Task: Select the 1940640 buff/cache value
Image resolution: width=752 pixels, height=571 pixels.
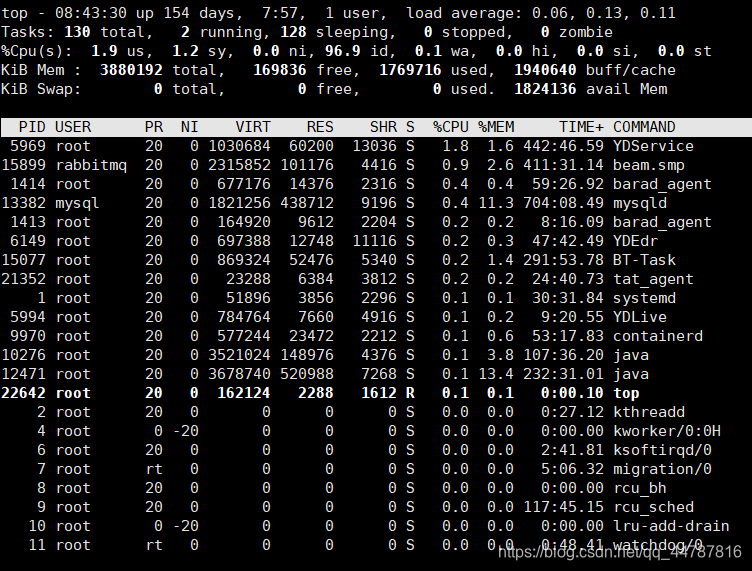Action: 545,70
